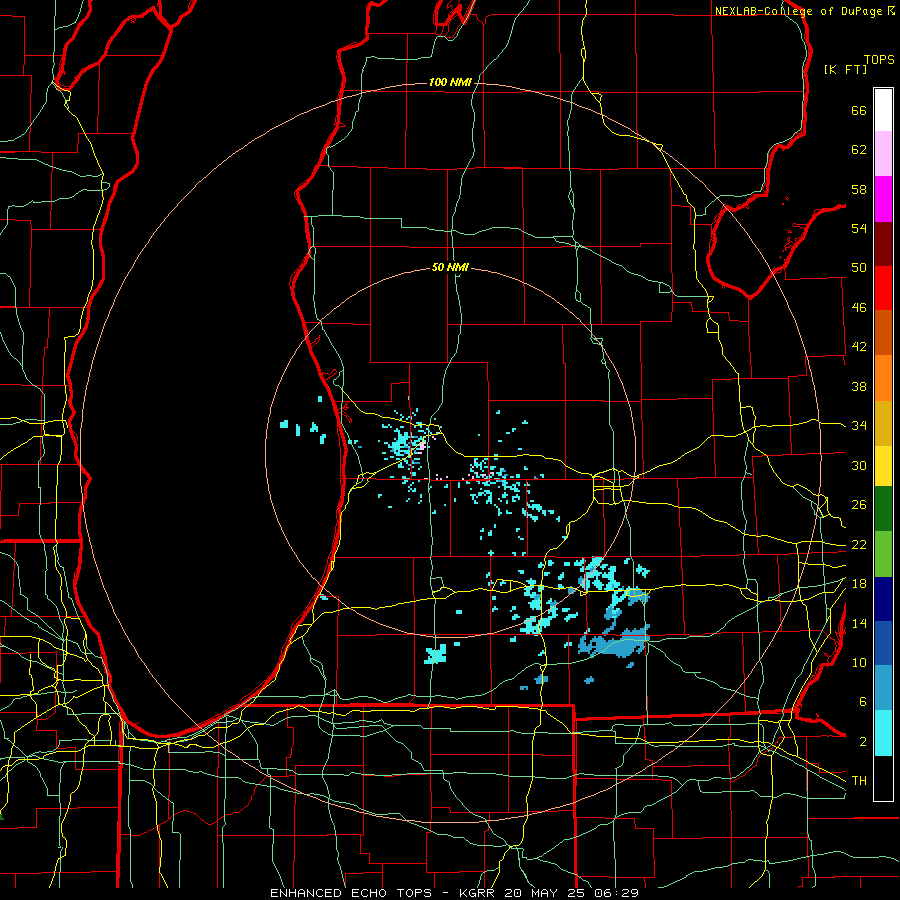
Task: Click the legend value 66
Action: coord(859,111)
